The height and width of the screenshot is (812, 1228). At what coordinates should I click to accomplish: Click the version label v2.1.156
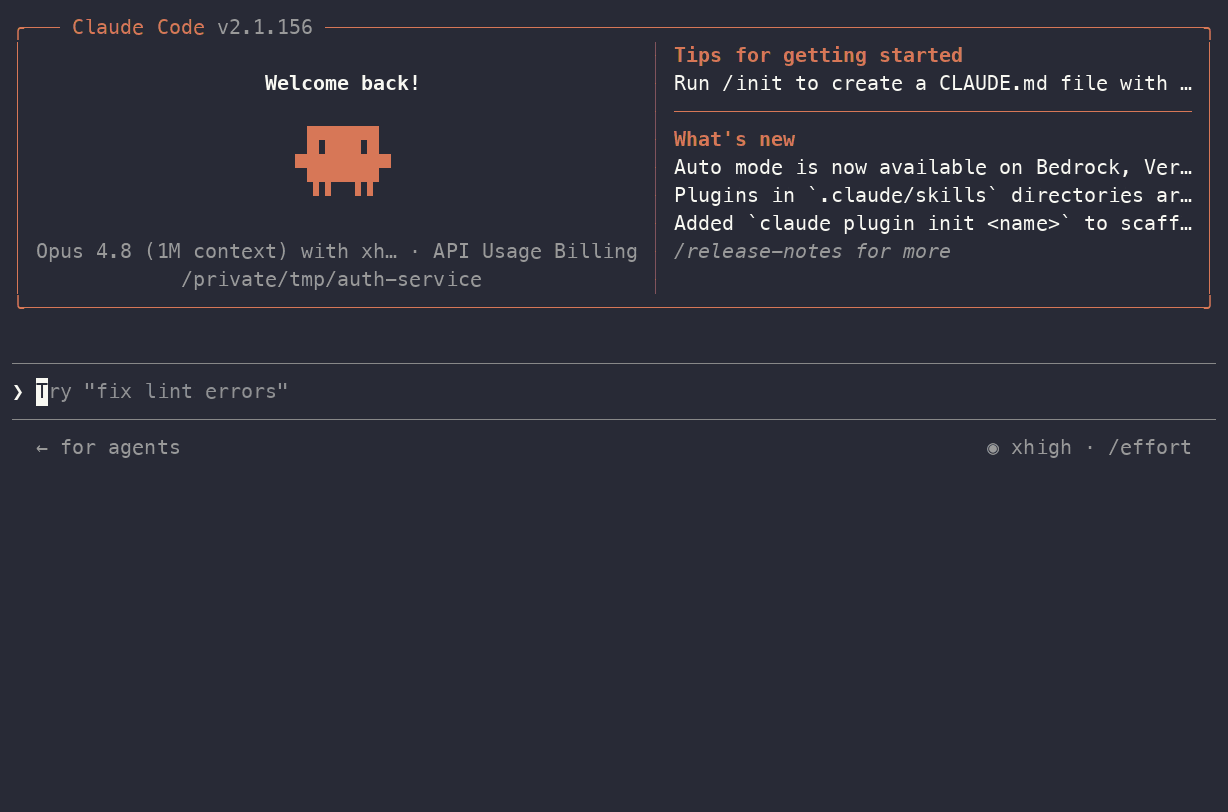(x=265, y=28)
